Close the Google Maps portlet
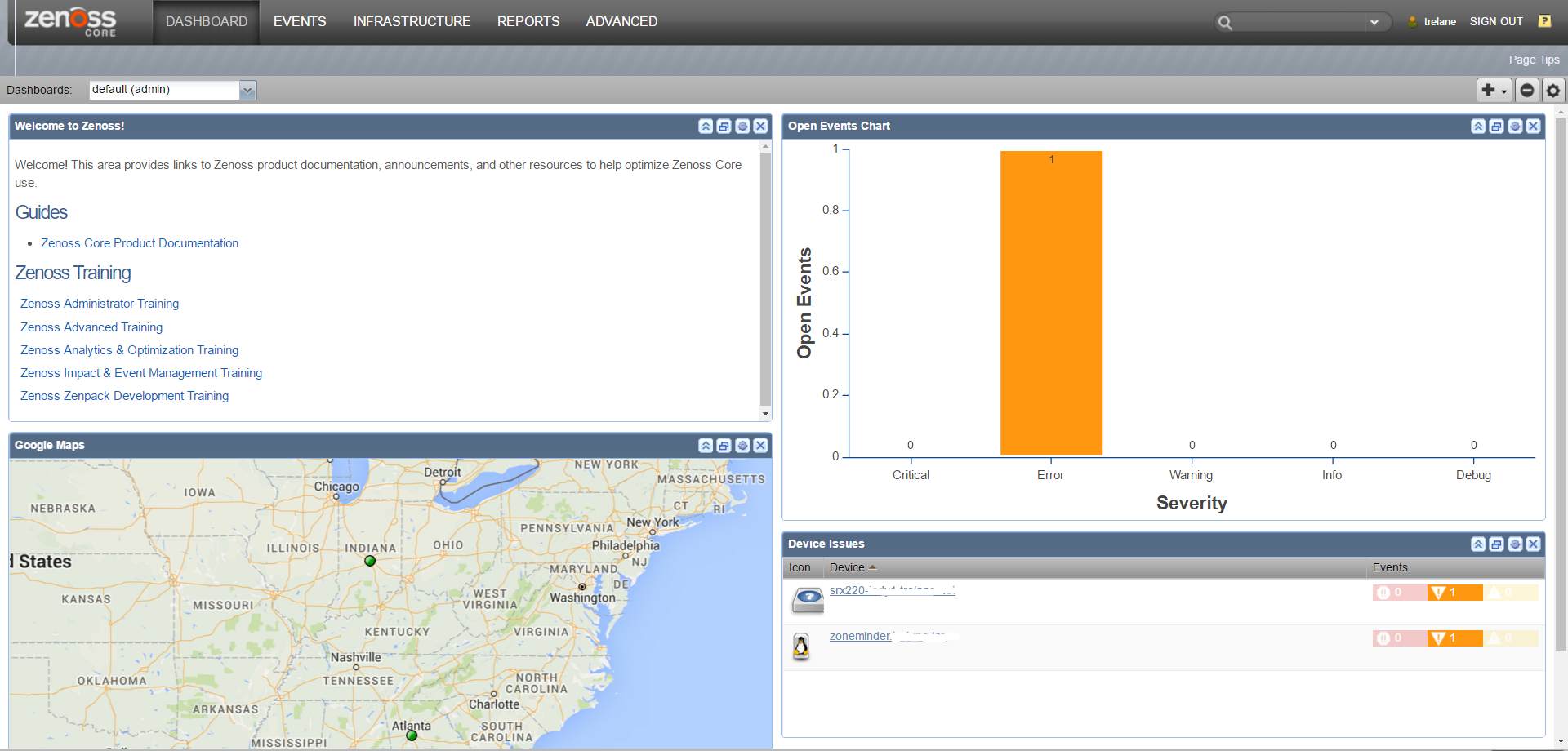 pos(760,445)
